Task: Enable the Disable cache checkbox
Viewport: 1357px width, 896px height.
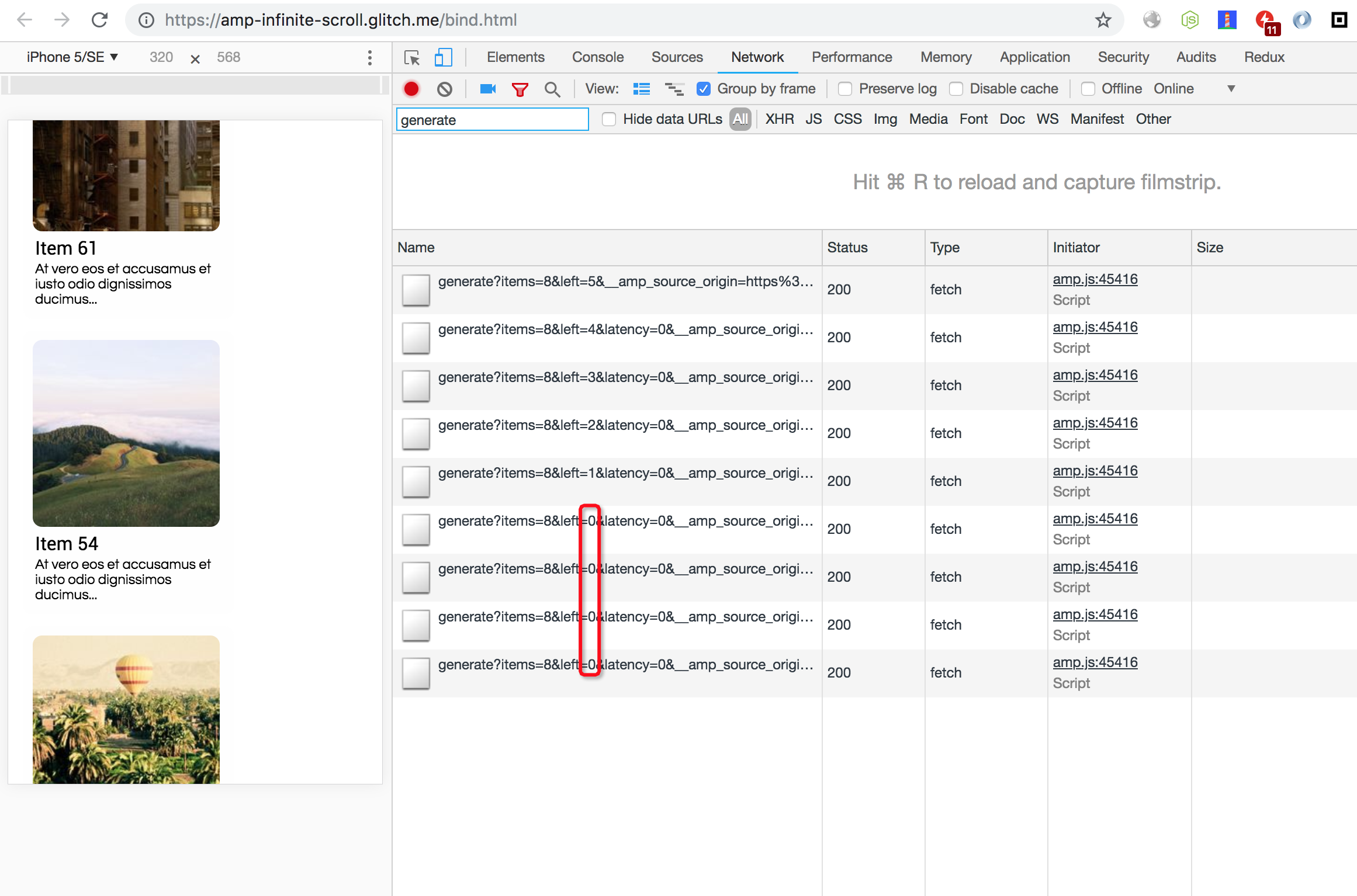Action: 956,89
